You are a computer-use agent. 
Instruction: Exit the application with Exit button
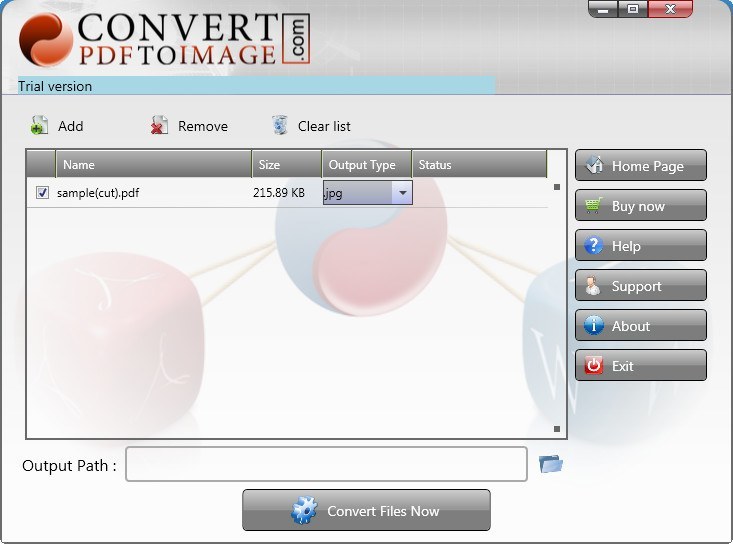point(640,365)
